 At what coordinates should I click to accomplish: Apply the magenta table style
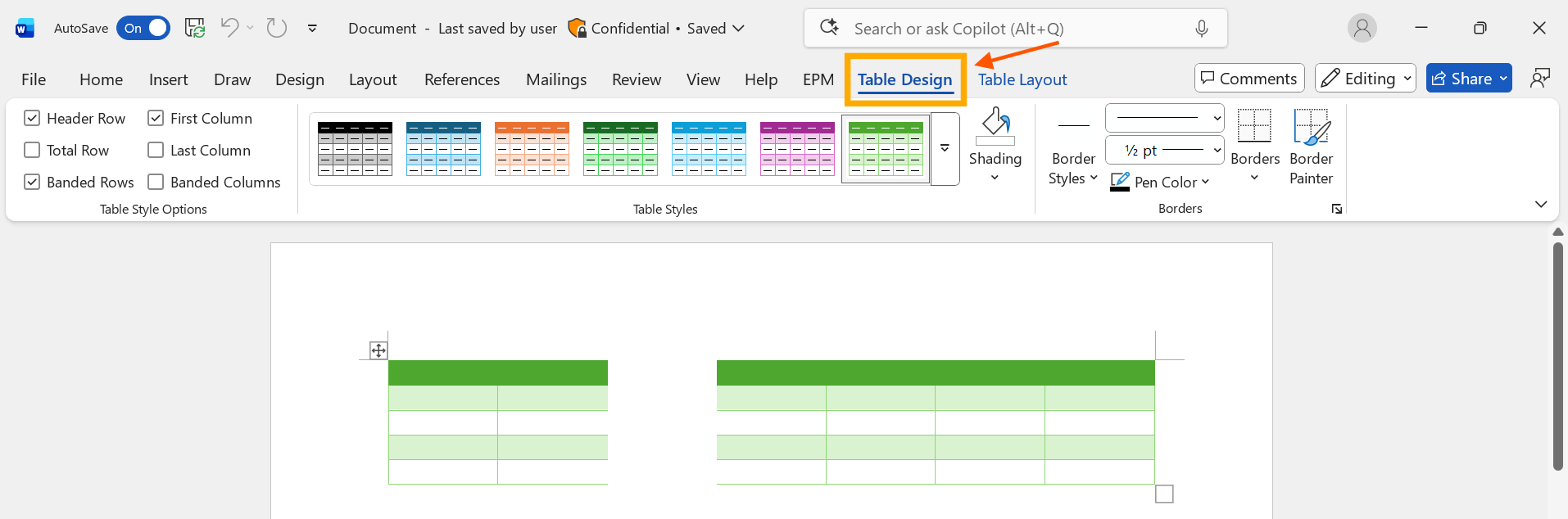(x=797, y=149)
